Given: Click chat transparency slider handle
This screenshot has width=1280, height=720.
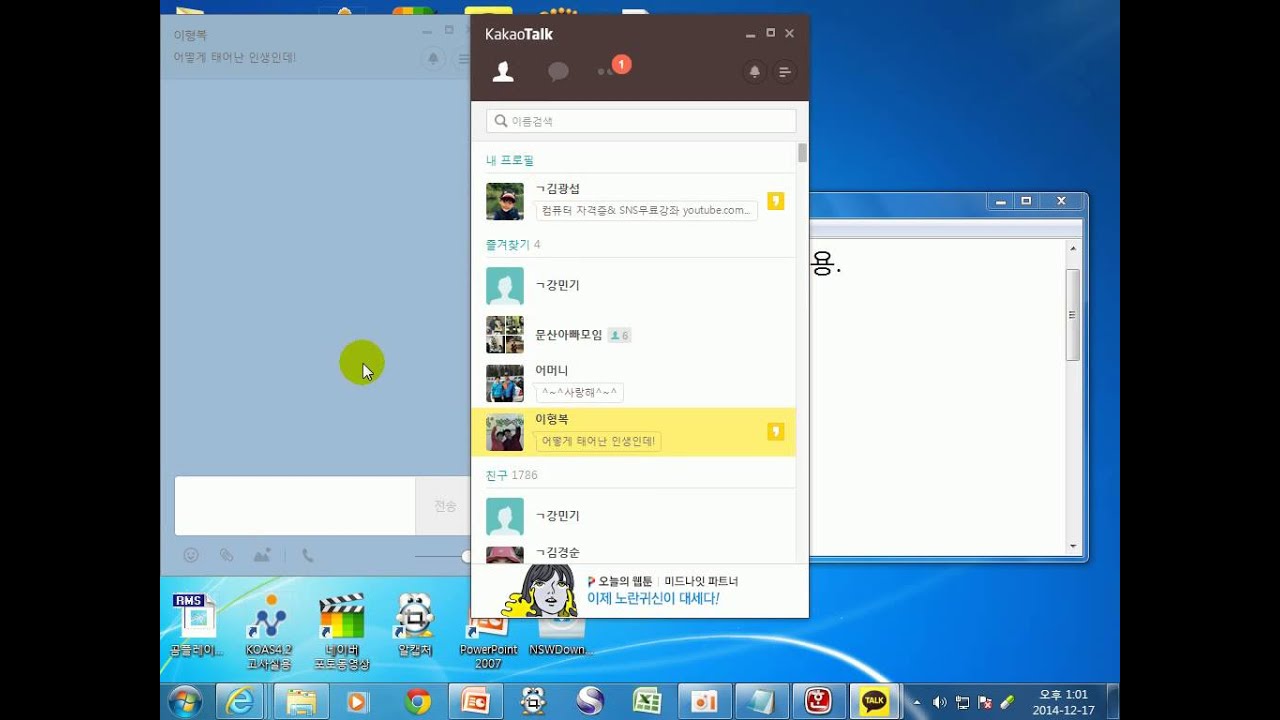Looking at the screenshot, I should click(466, 556).
